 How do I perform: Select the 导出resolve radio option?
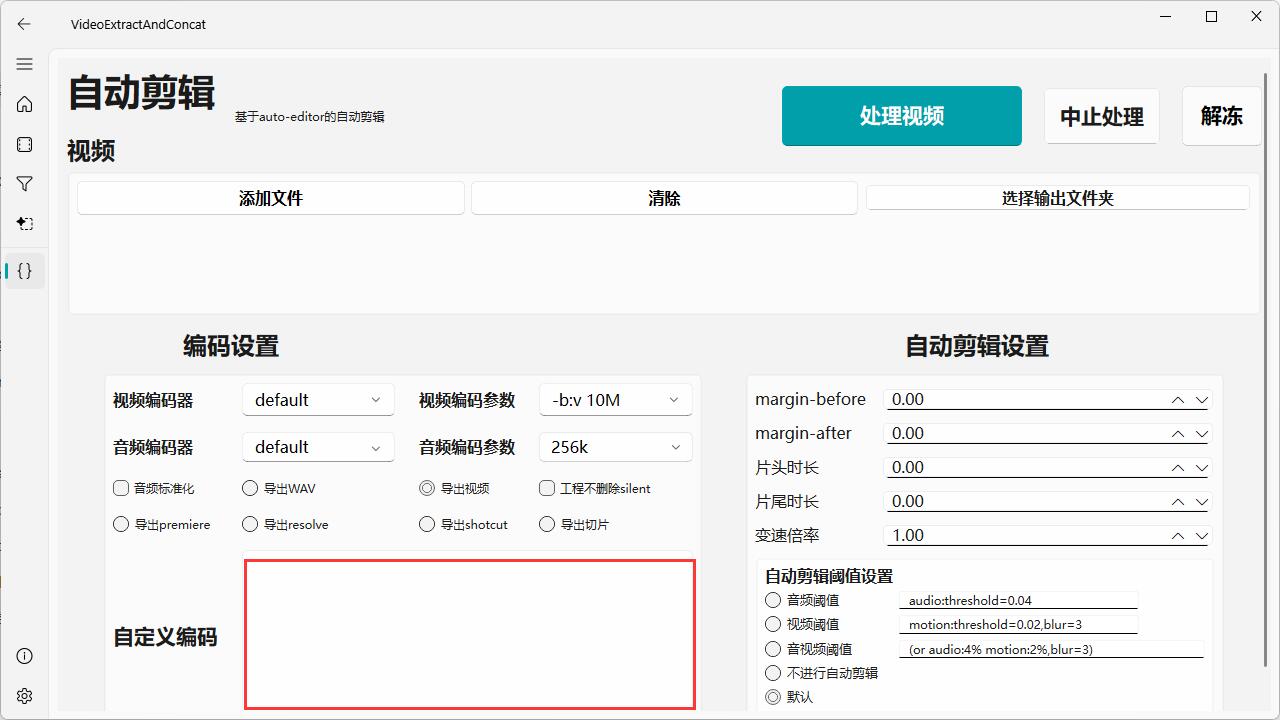point(250,524)
